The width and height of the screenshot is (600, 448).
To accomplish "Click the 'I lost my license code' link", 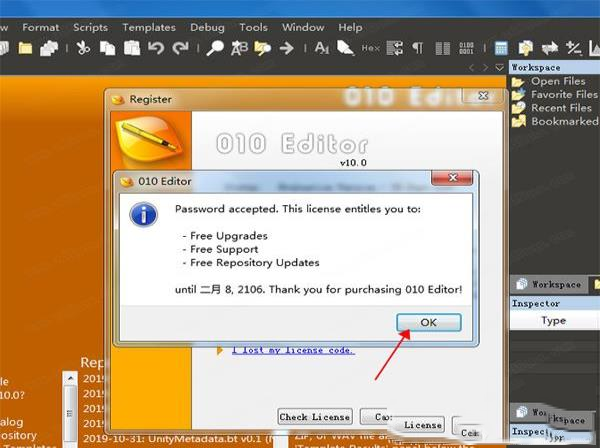I will (x=293, y=350).
